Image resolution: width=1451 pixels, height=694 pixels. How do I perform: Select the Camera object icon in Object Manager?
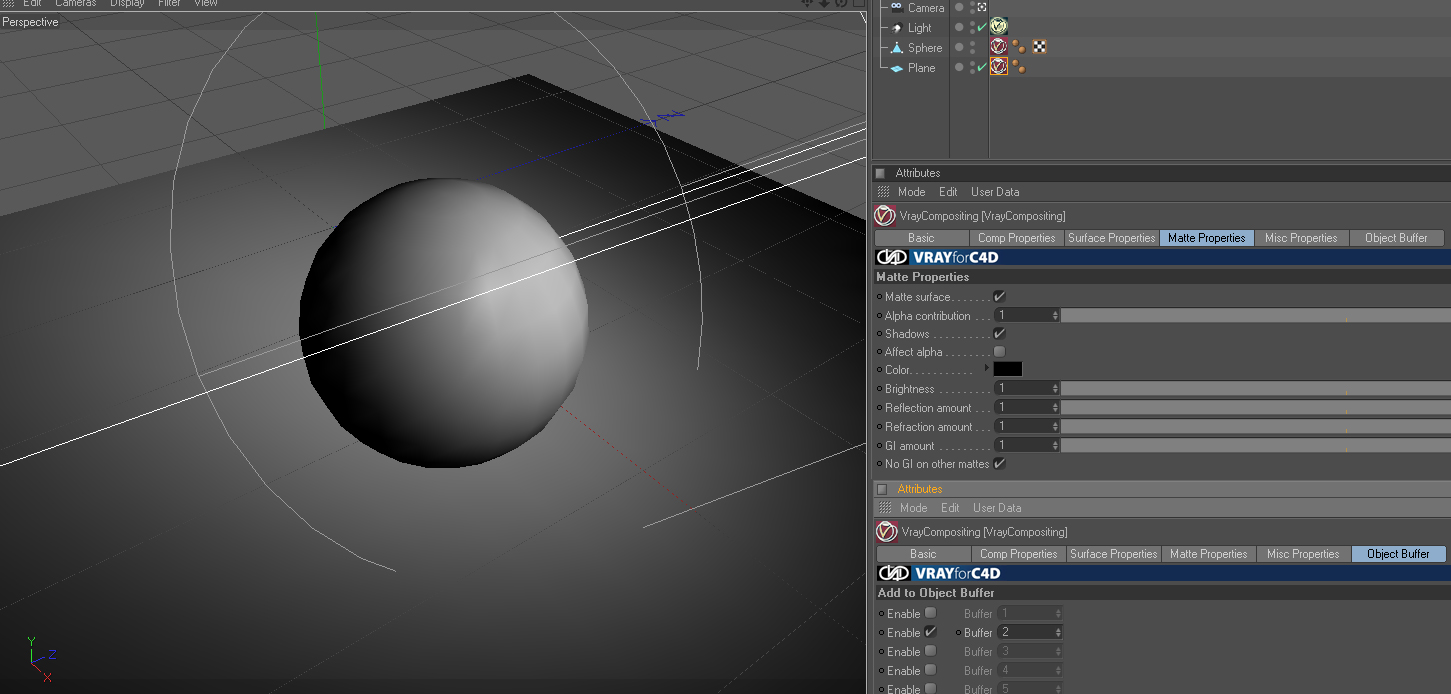897,7
